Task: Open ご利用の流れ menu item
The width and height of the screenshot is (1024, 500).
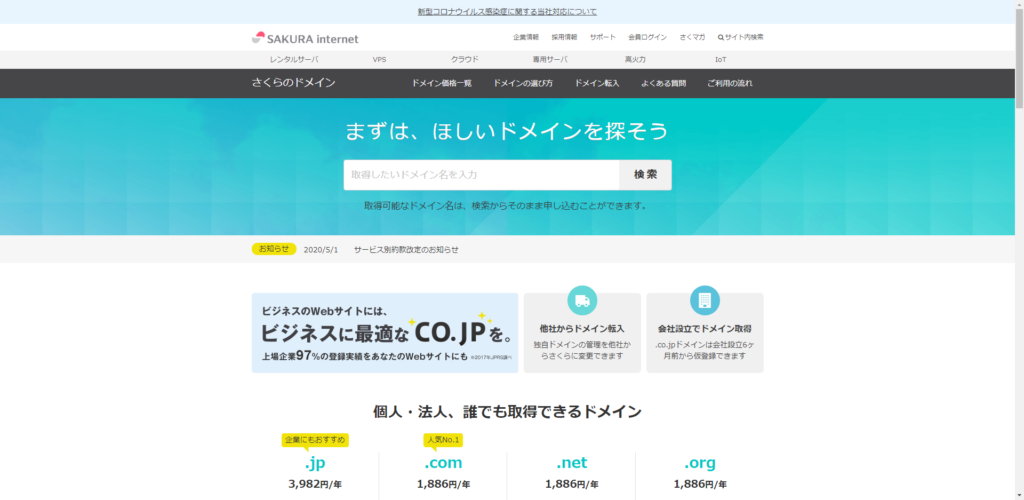Action: [729, 84]
